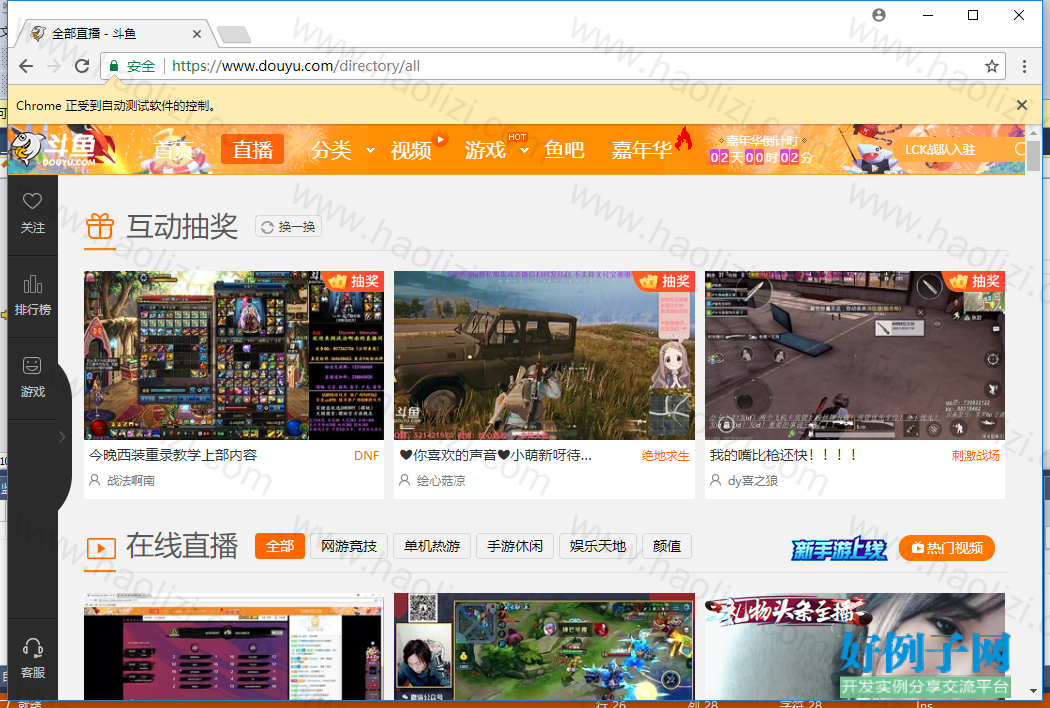Select 直播 in the top navigation

pos(252,149)
